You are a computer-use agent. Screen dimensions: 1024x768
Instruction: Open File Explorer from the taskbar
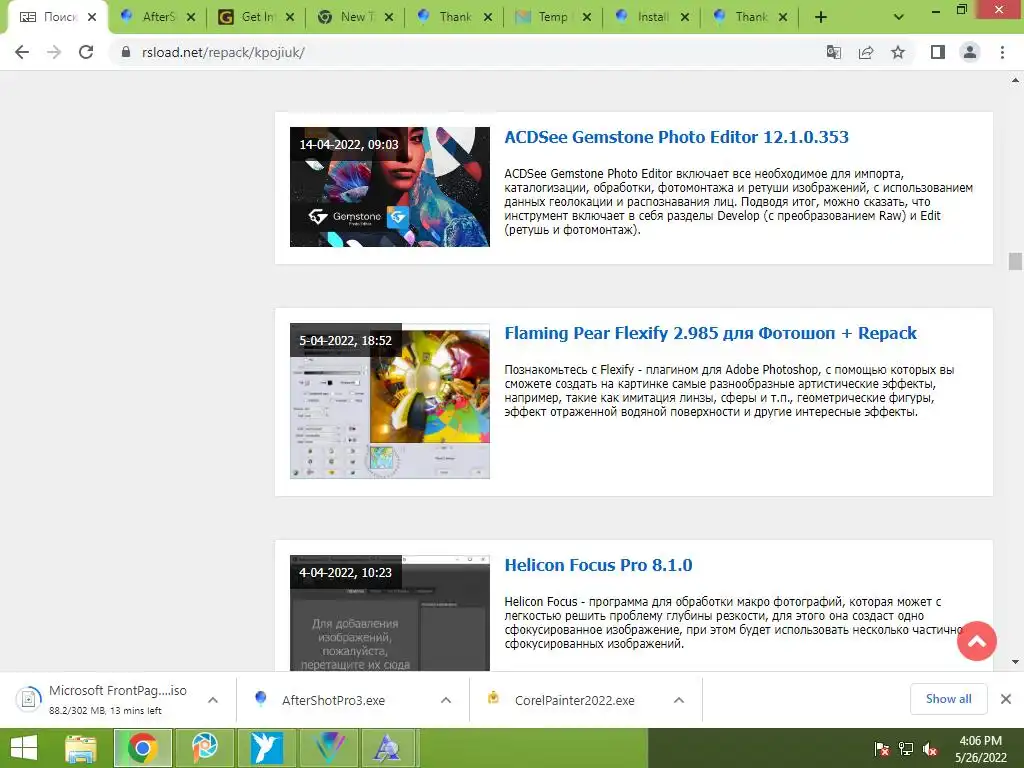click(81, 748)
